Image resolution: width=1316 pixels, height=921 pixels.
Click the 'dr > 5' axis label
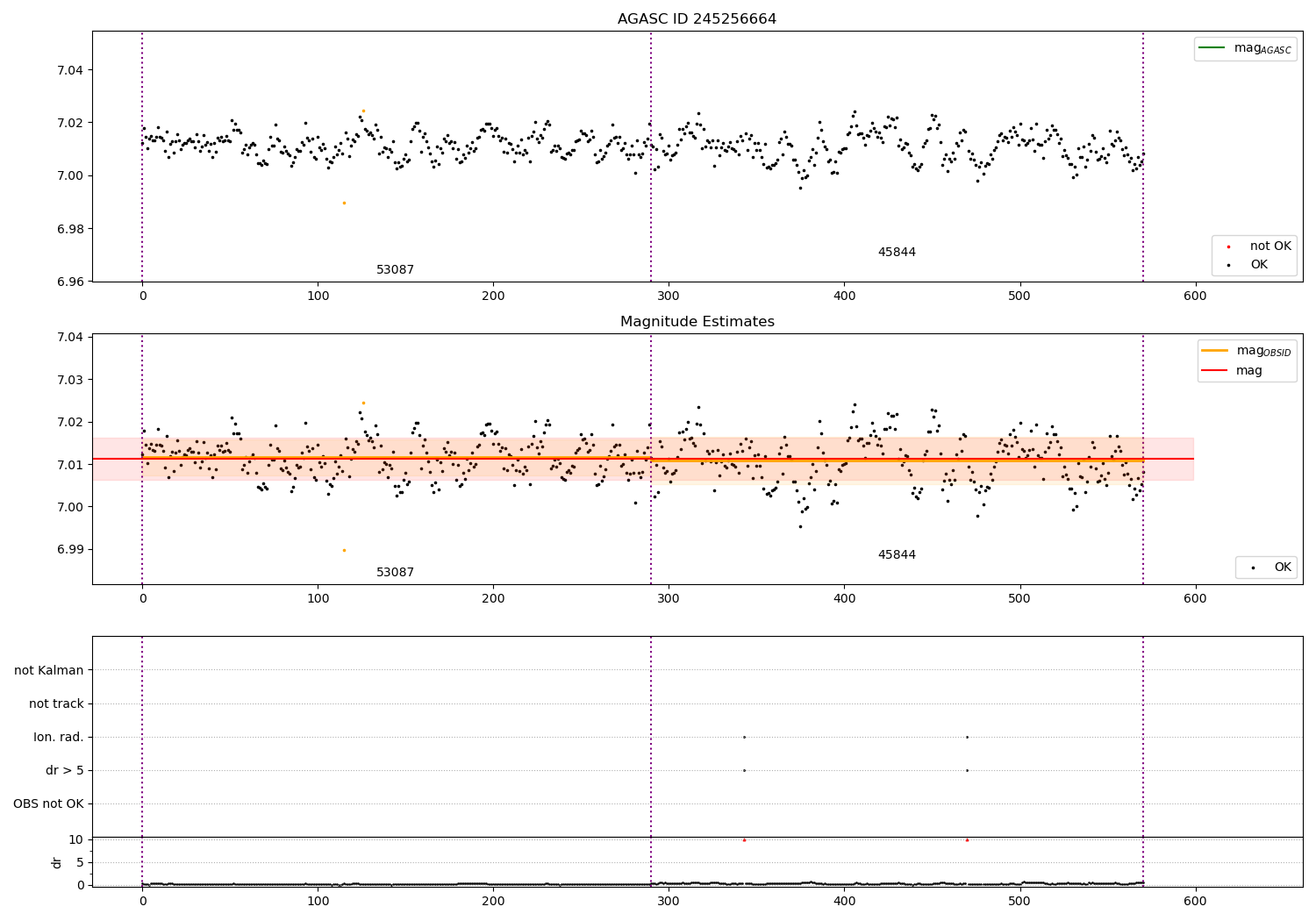[65, 771]
